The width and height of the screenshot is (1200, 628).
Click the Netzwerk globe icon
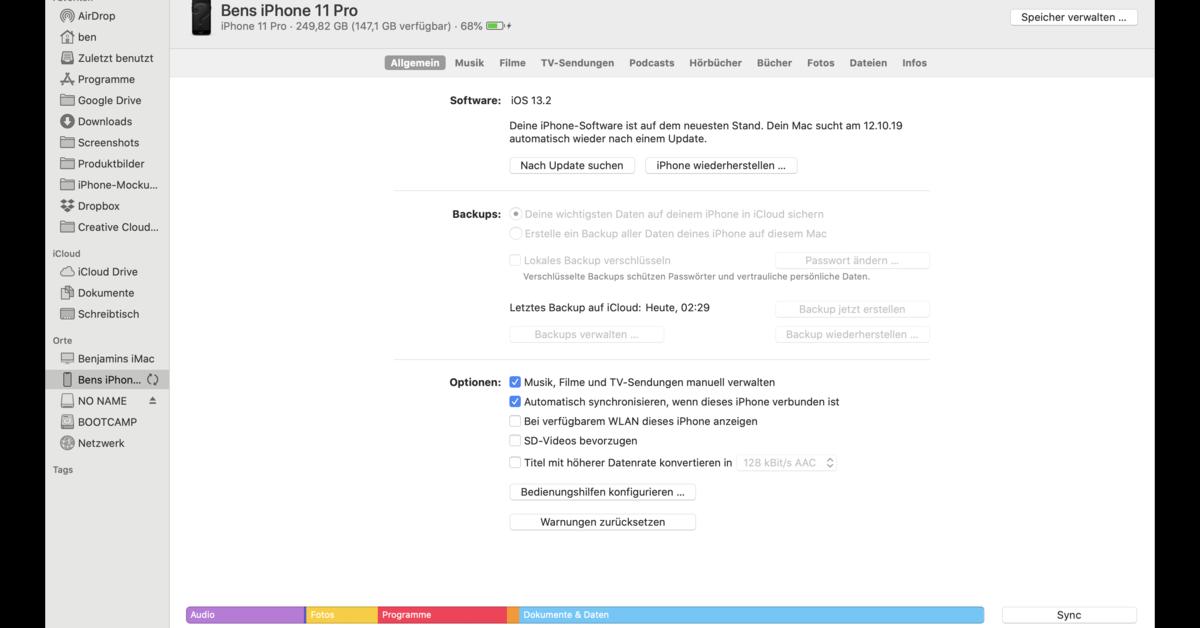(x=67, y=443)
